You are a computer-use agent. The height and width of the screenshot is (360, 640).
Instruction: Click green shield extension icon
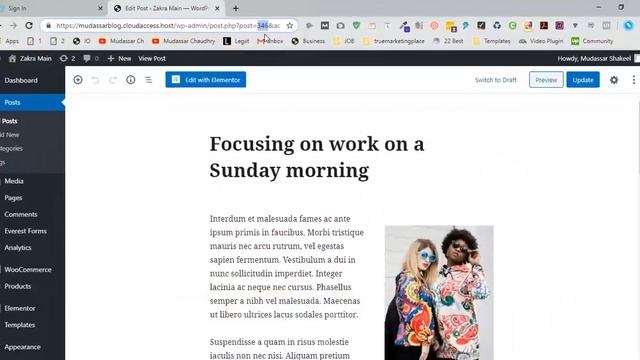click(x=356, y=25)
